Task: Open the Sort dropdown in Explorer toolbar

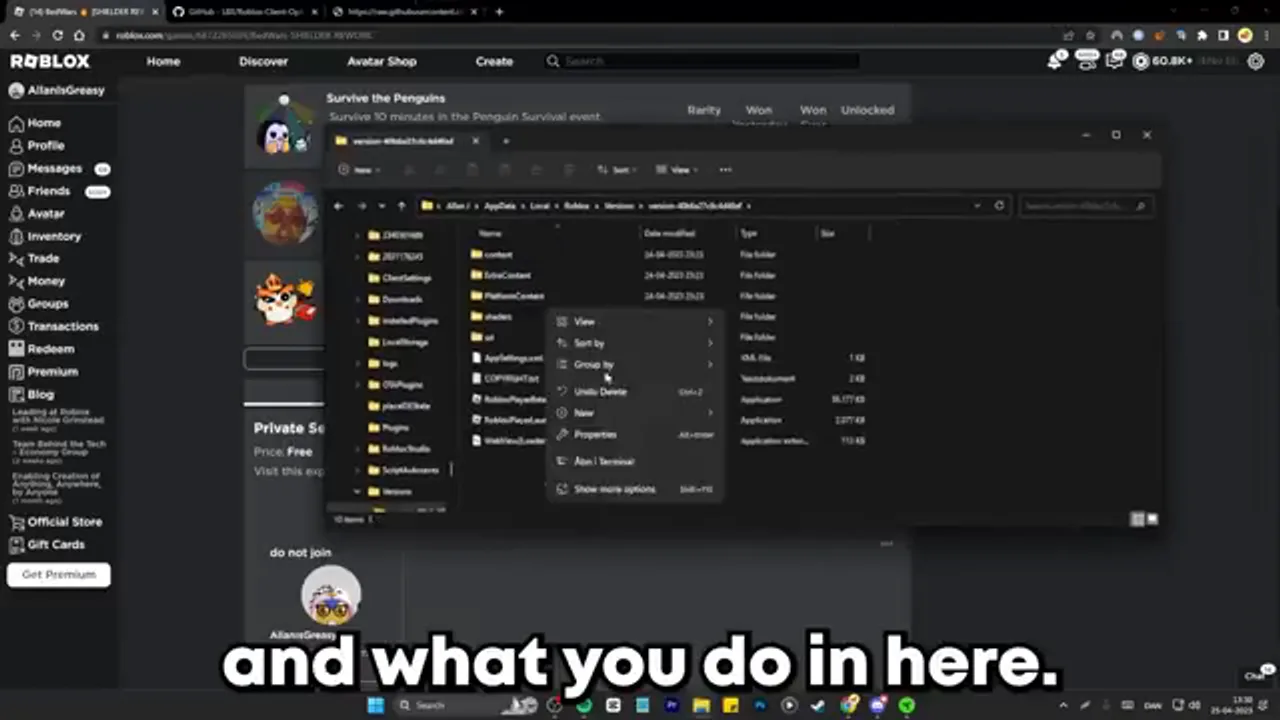Action: click(x=616, y=170)
